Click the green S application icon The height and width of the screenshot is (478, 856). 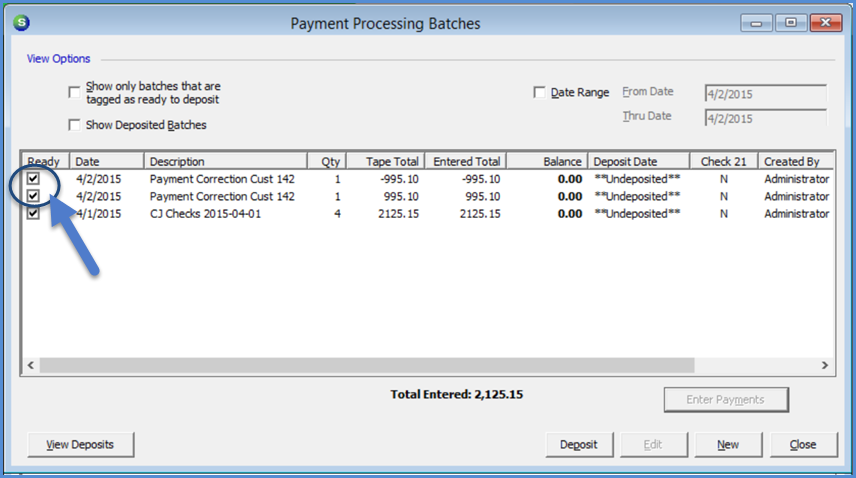pos(21,22)
